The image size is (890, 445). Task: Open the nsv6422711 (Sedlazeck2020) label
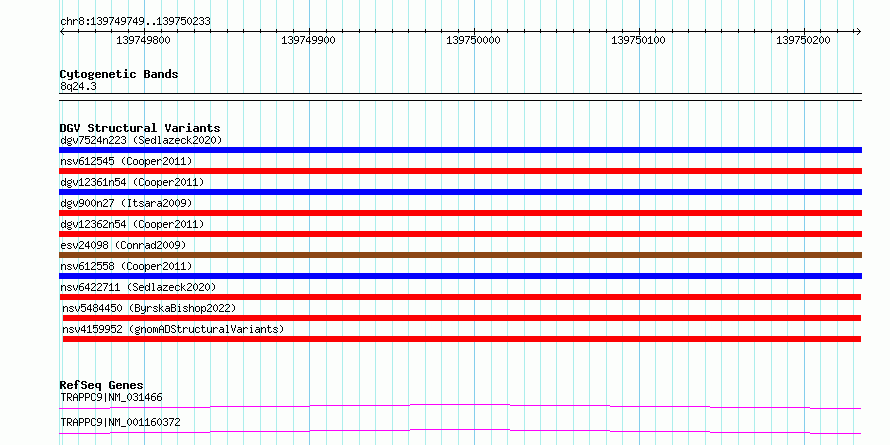pos(138,287)
